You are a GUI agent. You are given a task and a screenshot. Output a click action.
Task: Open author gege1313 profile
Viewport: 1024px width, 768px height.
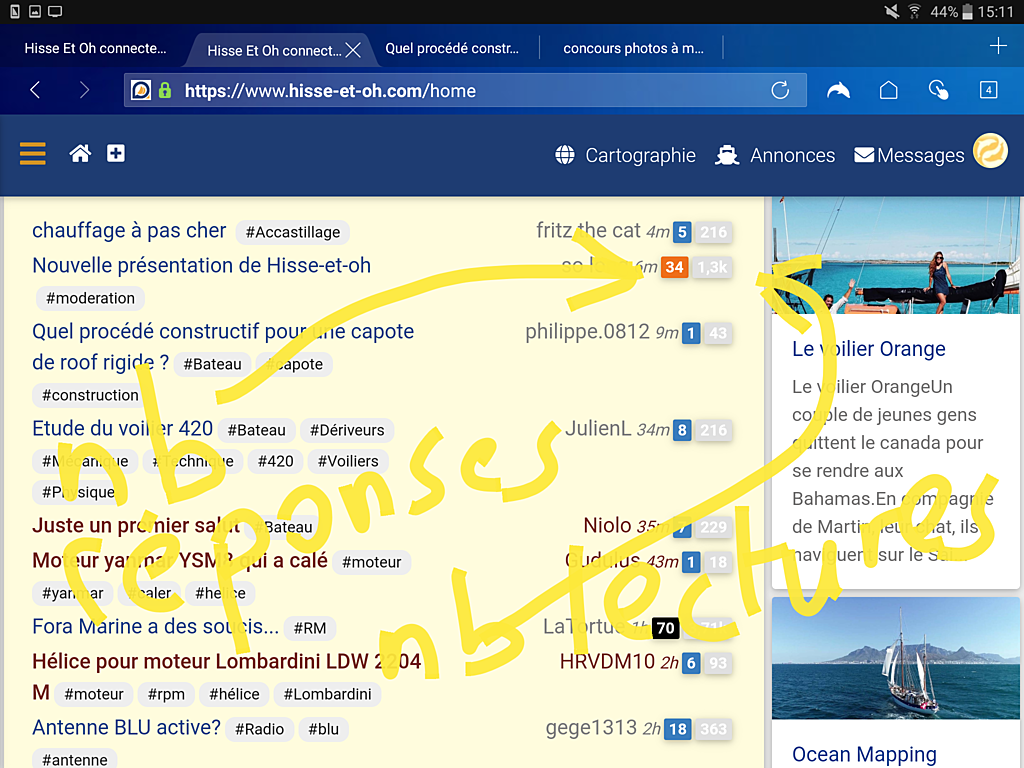tap(591, 728)
